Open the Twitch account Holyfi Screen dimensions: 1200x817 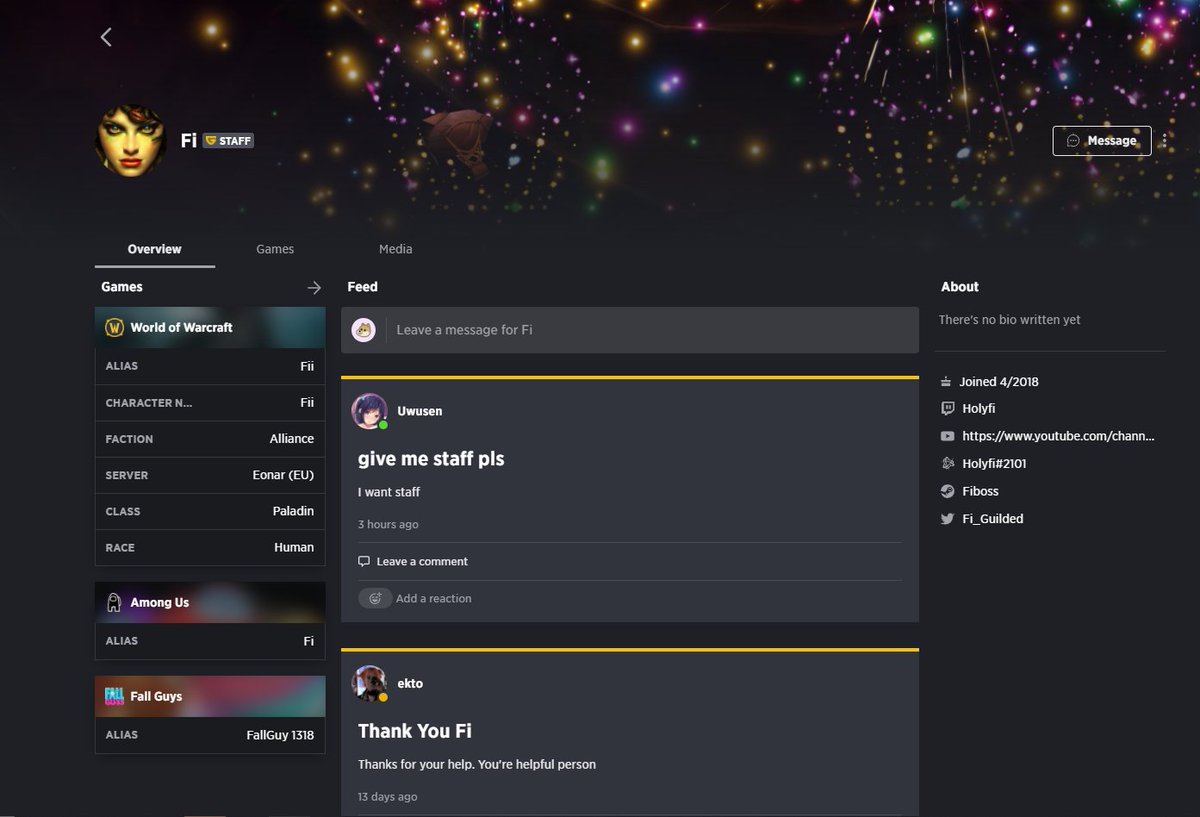978,409
